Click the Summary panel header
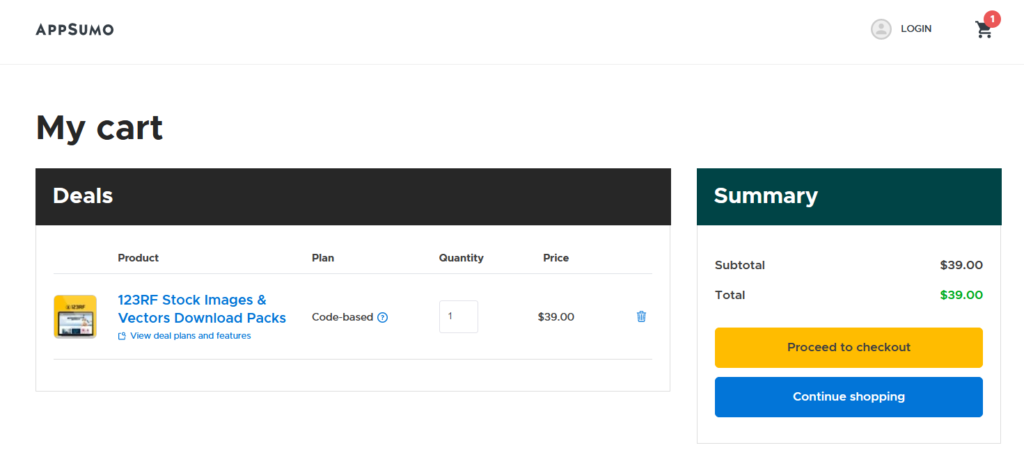The width and height of the screenshot is (1024, 459). [x=848, y=196]
